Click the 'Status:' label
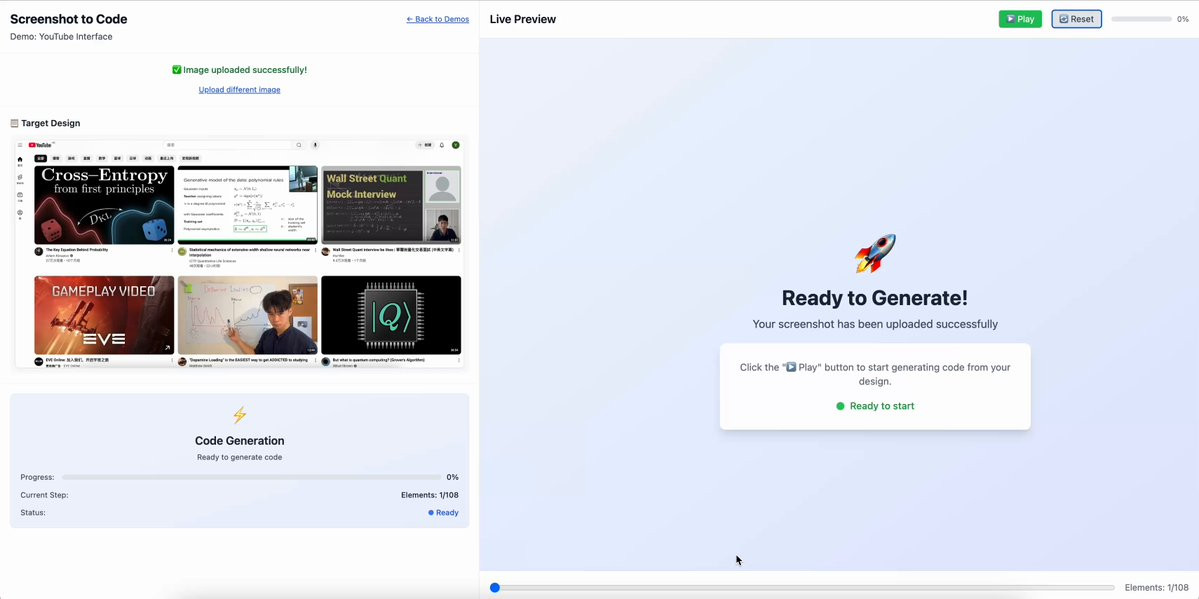The width and height of the screenshot is (1199, 599). click(x=33, y=513)
